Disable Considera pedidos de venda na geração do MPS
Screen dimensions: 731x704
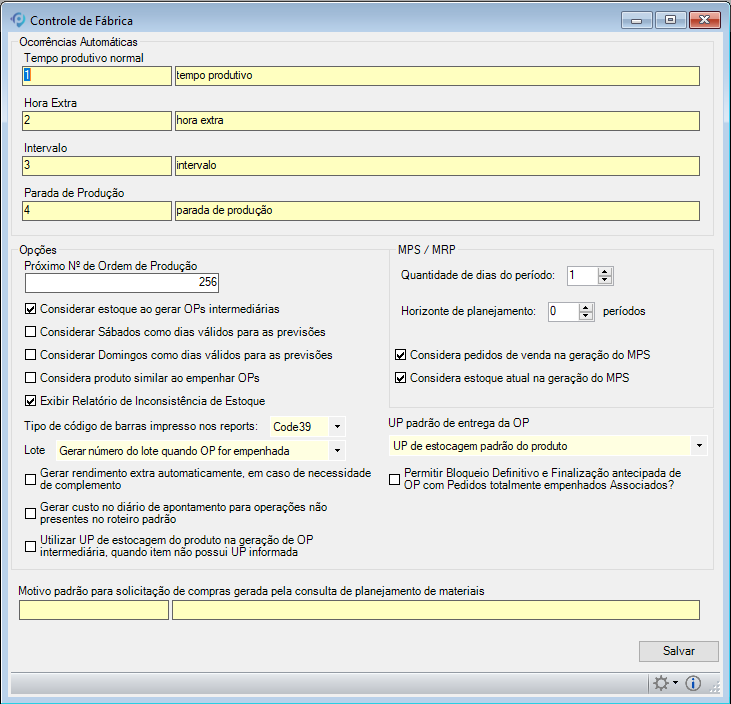coord(401,355)
